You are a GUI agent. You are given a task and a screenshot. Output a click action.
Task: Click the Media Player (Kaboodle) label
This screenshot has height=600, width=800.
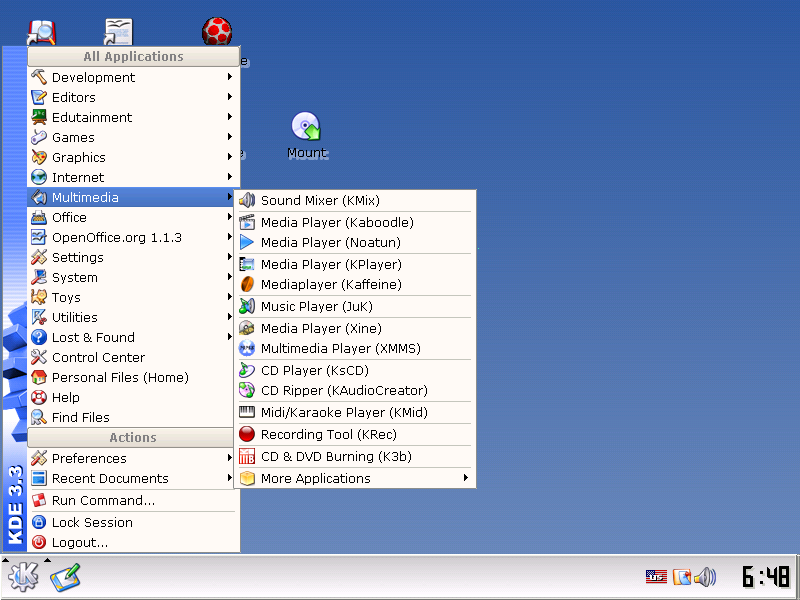(x=337, y=222)
